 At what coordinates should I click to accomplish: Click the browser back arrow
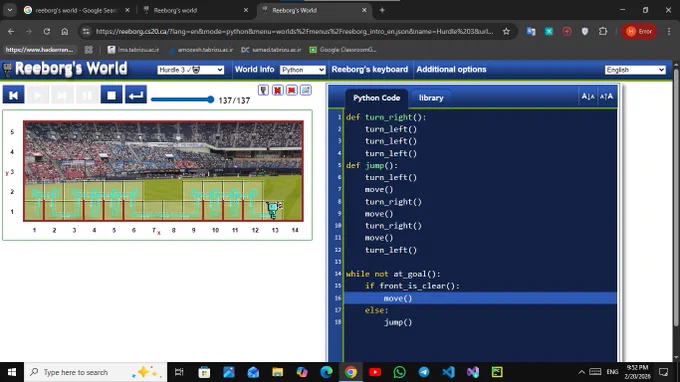coord(11,31)
